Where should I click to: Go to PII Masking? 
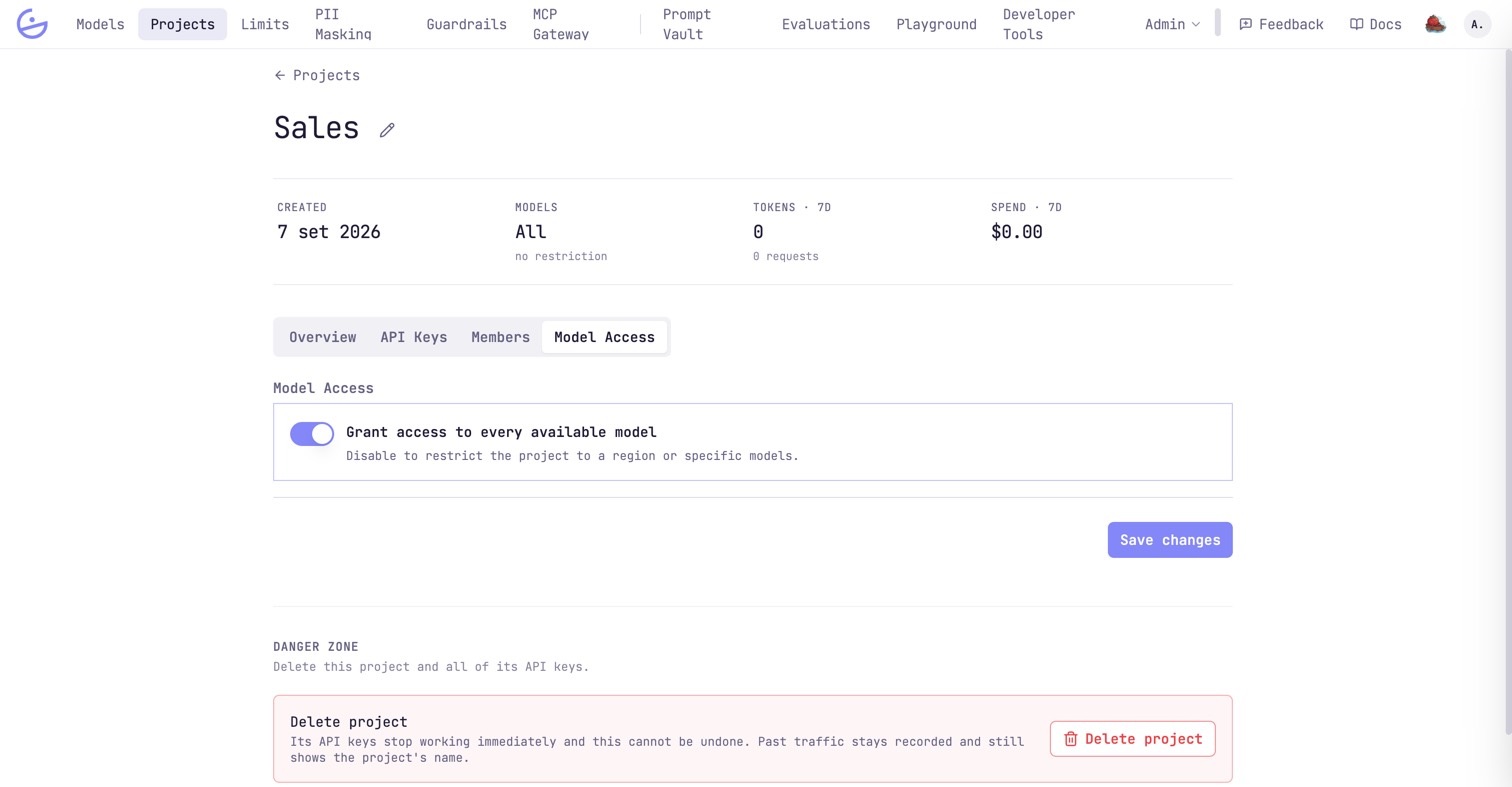343,24
